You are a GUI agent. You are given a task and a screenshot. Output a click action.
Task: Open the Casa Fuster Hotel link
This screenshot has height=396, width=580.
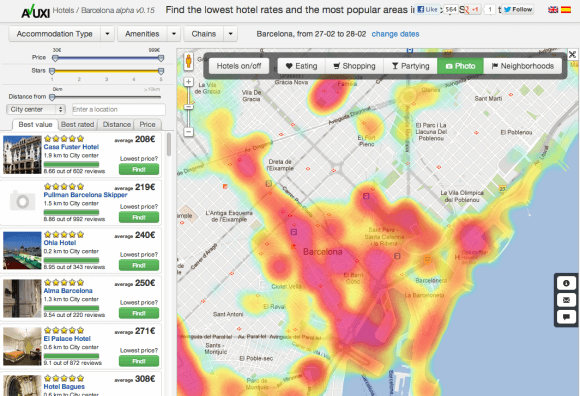point(71,147)
